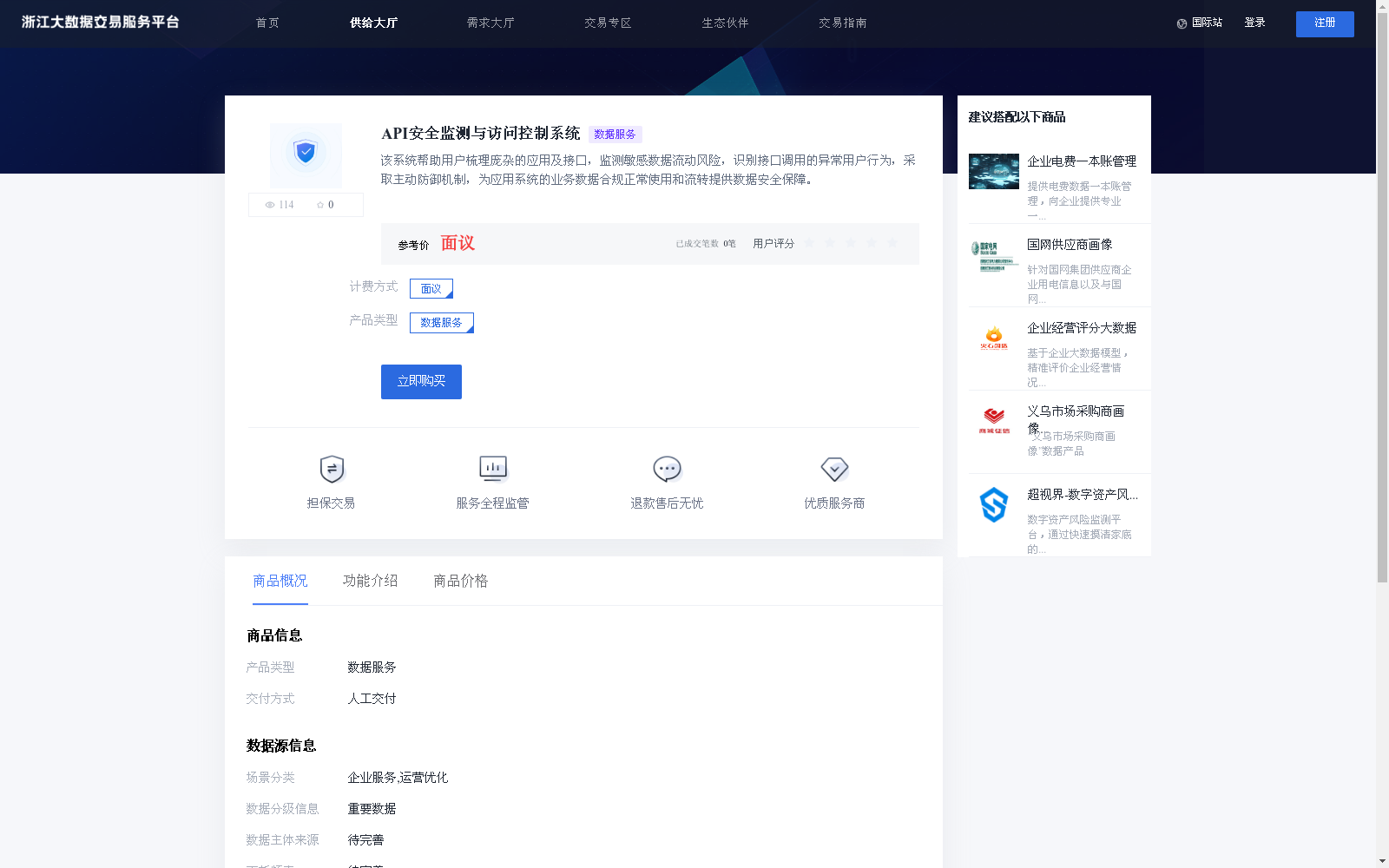The width and height of the screenshot is (1389, 868).
Task: Click the scrollbar up arrow
Action: [1382, 6]
